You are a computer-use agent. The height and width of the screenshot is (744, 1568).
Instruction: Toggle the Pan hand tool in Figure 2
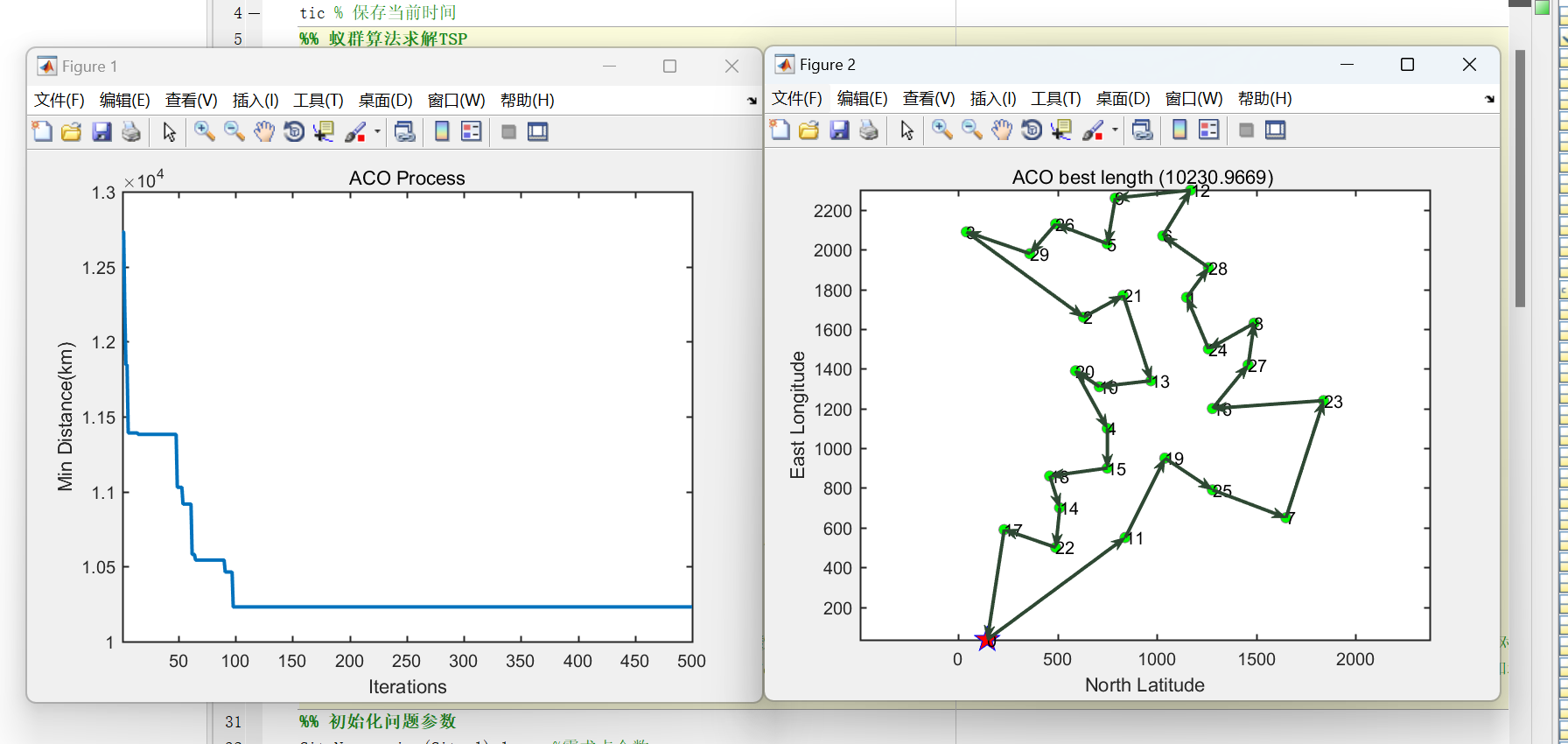pos(1002,130)
